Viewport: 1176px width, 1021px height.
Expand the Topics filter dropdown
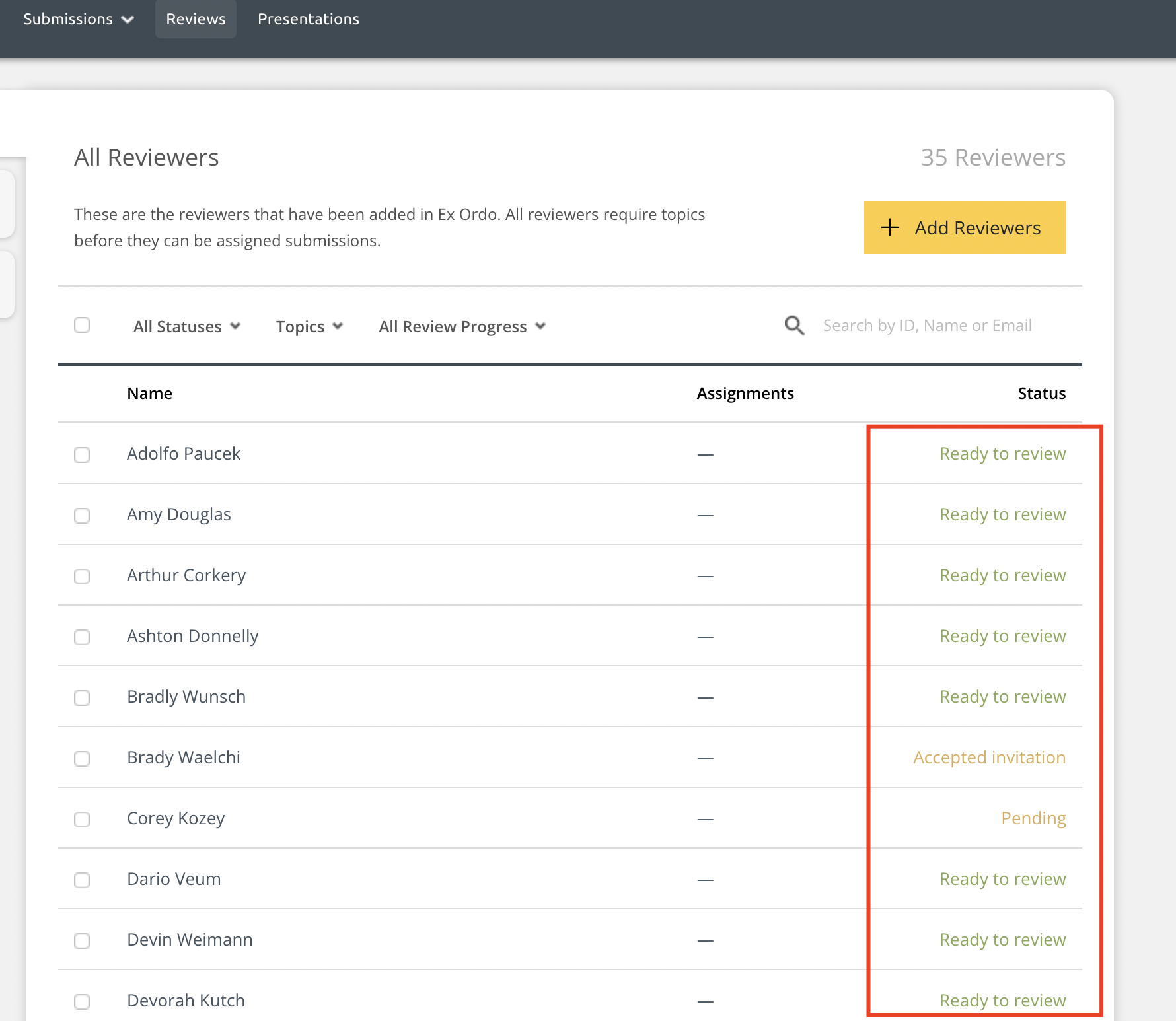click(x=309, y=326)
